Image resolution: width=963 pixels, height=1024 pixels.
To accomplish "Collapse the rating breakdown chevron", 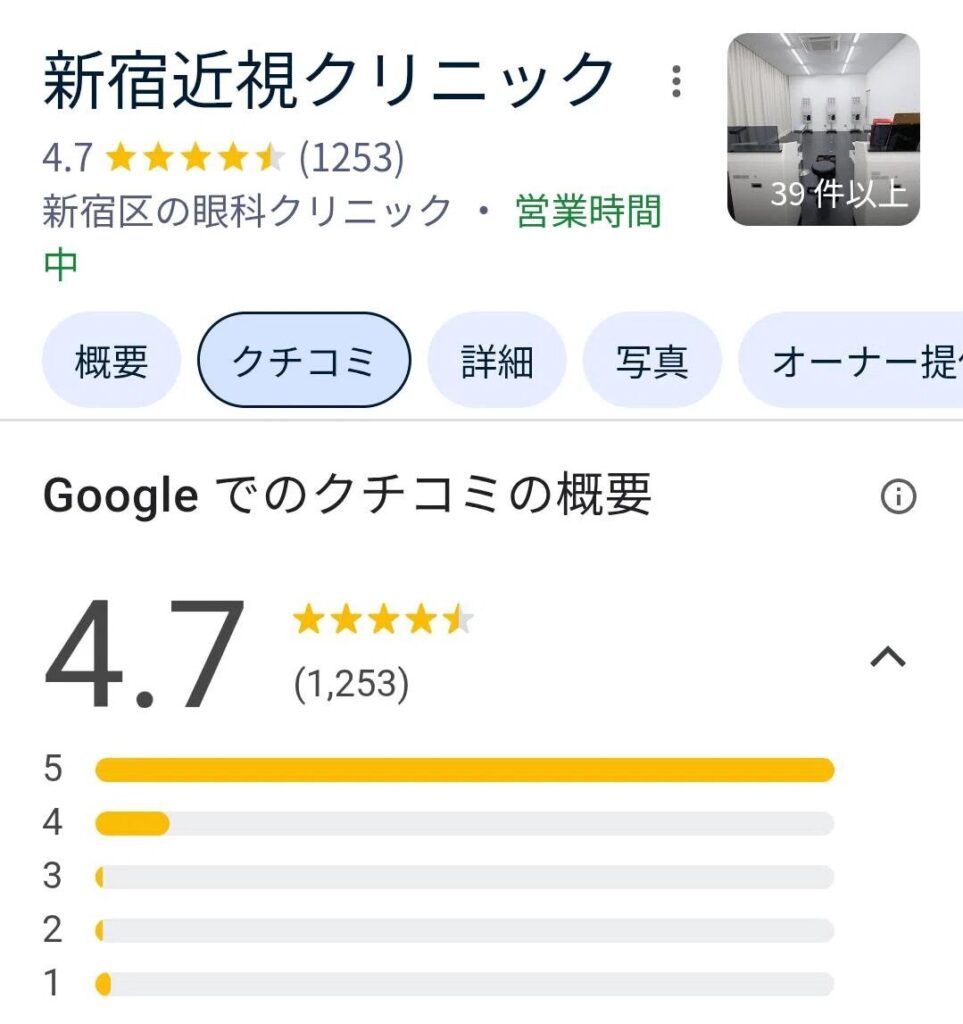I will pos(888,657).
